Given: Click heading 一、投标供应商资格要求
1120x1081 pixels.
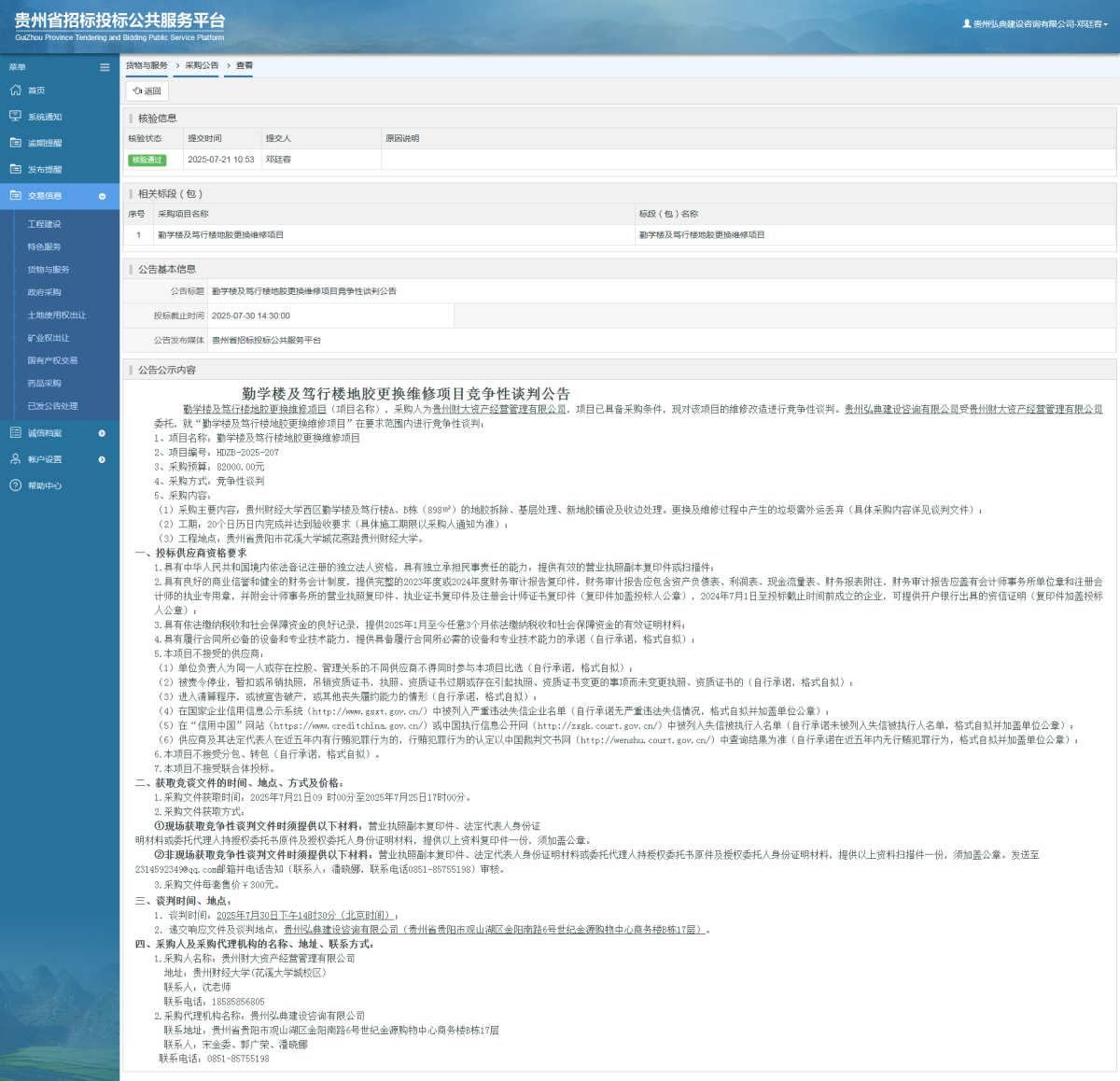Looking at the screenshot, I should coord(191,553).
